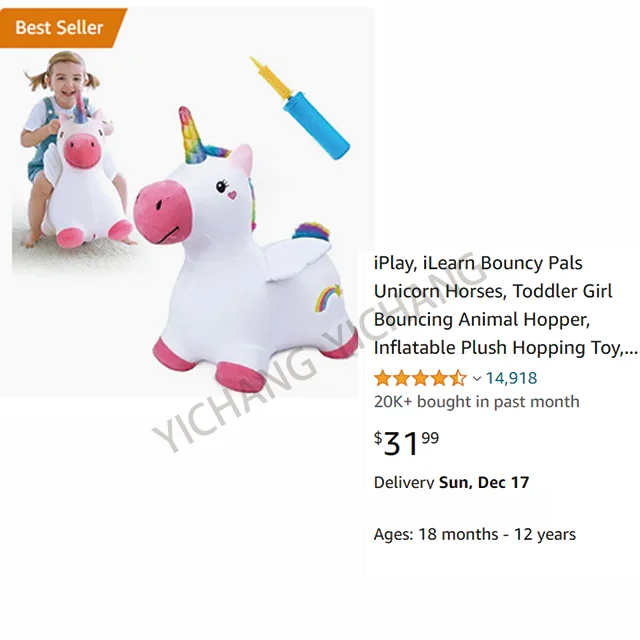Click the rainbow decal on unicorn's side
The image size is (640, 640).
point(328,297)
